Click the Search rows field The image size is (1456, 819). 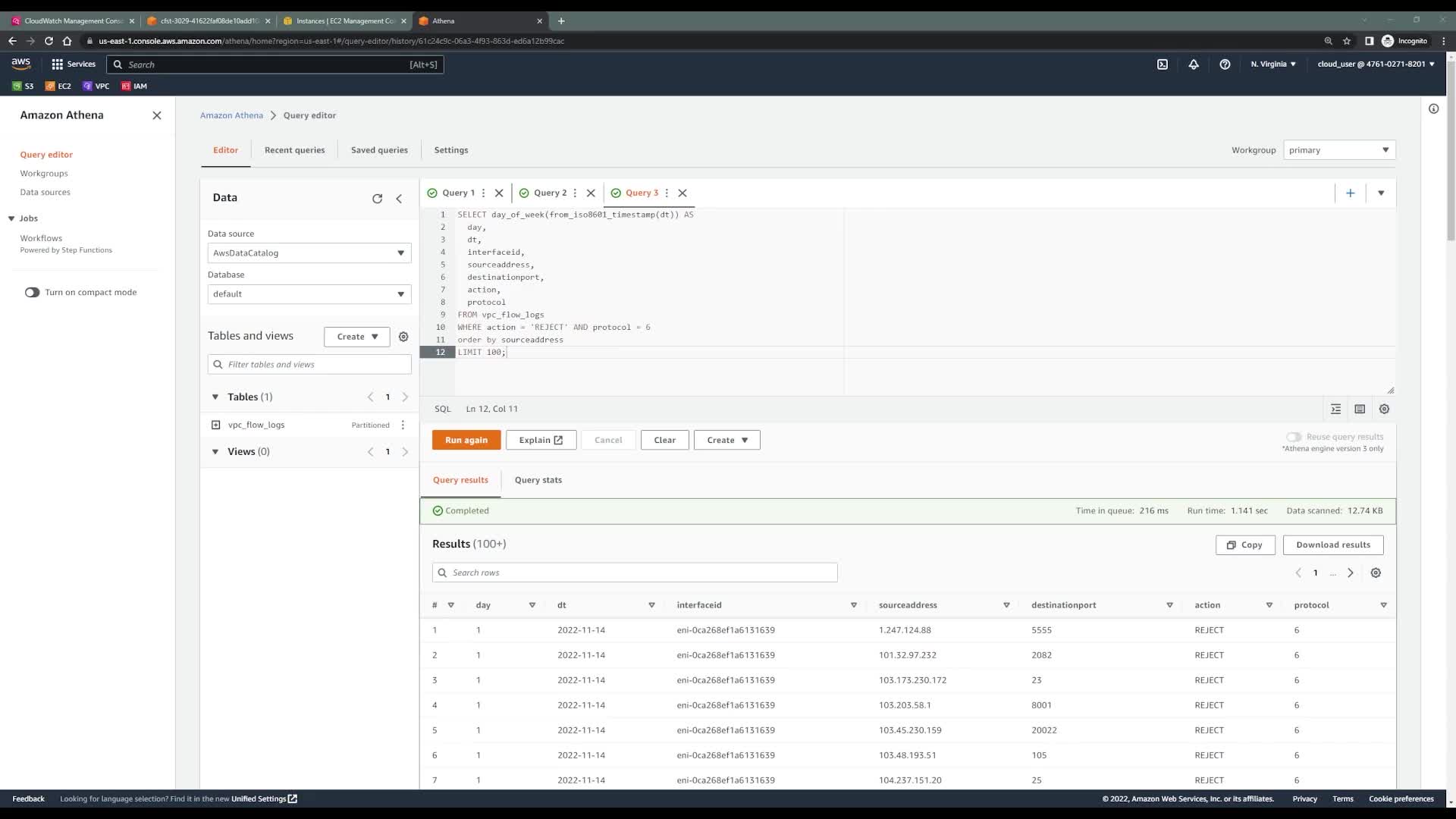tap(635, 573)
